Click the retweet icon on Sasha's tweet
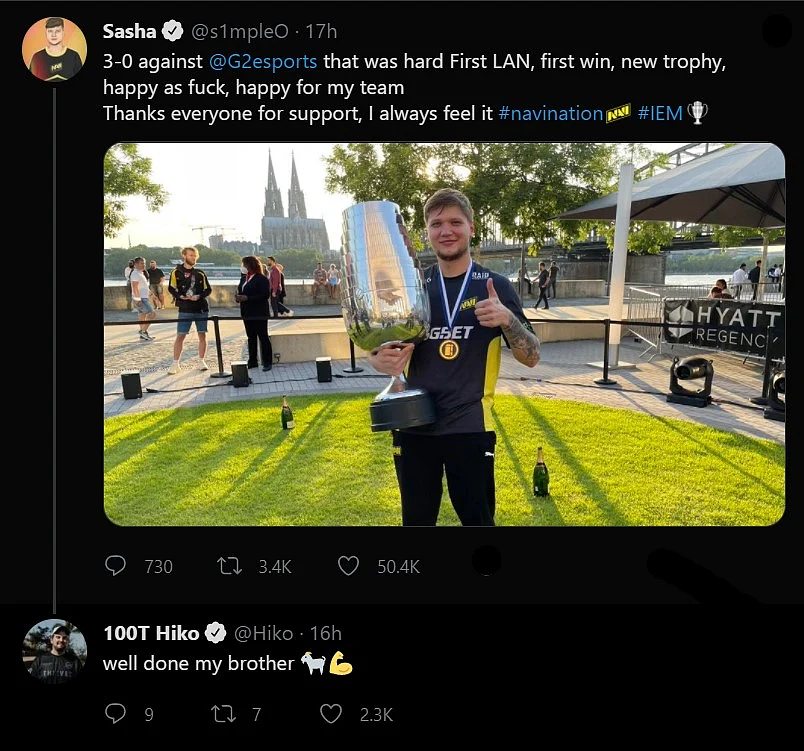Viewport: 804px width, 751px height. (x=229, y=566)
